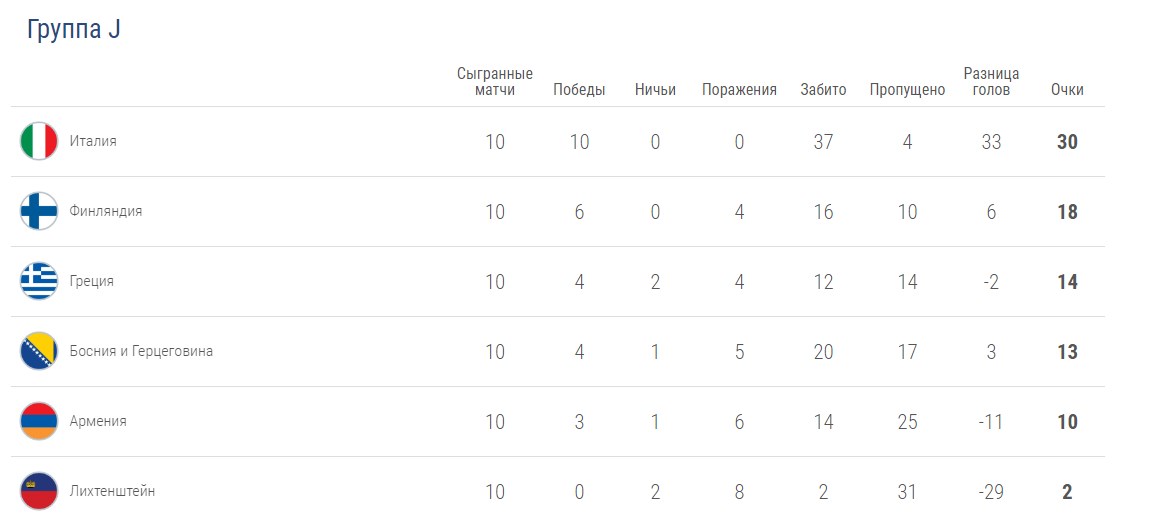Screen dimensions: 1169x526
Task: Click the Очки column header
Action: pos(1067,90)
